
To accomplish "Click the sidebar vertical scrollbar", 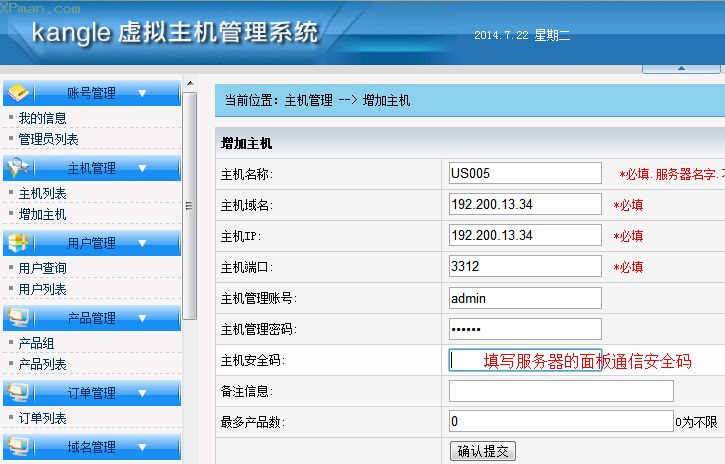I will [x=190, y=206].
